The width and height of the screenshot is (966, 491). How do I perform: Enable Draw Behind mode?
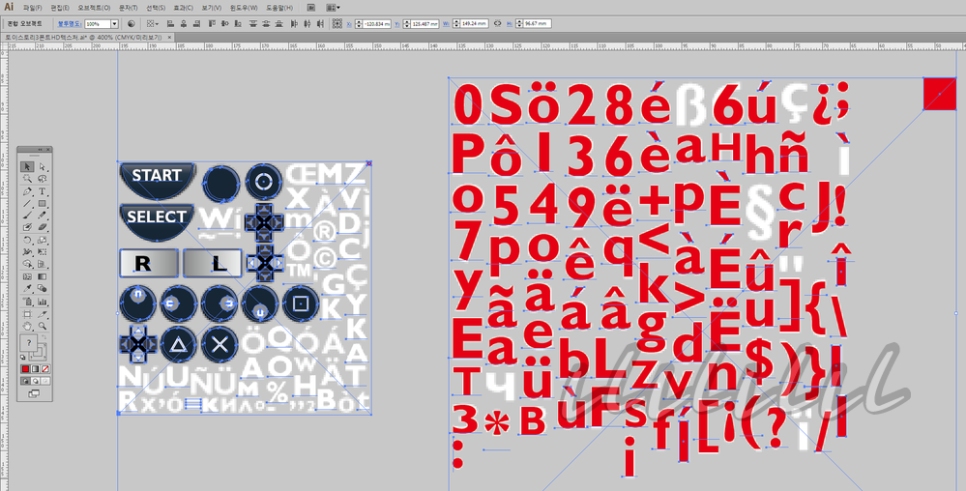click(x=35, y=380)
